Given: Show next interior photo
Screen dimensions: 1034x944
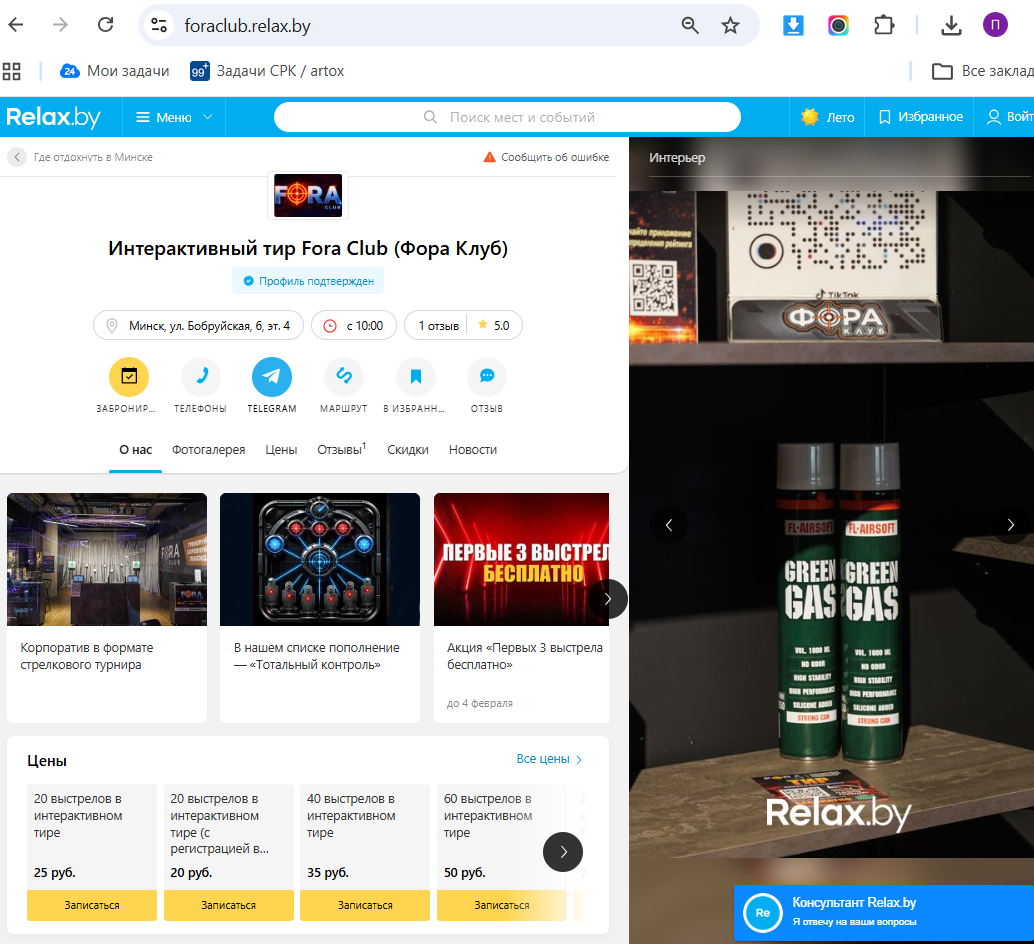Looking at the screenshot, I should (1010, 525).
